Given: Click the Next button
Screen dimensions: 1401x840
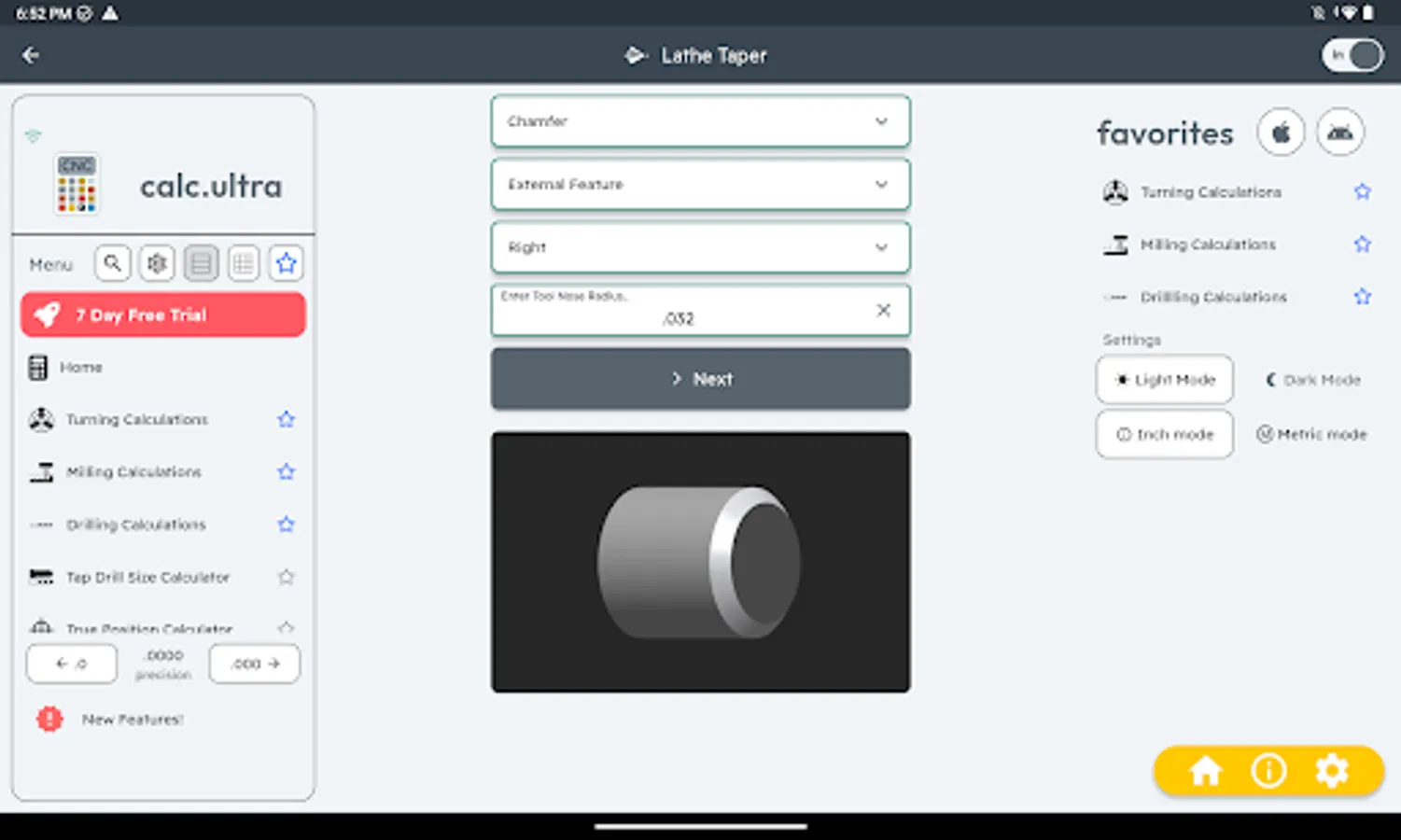Looking at the screenshot, I should coord(700,379).
